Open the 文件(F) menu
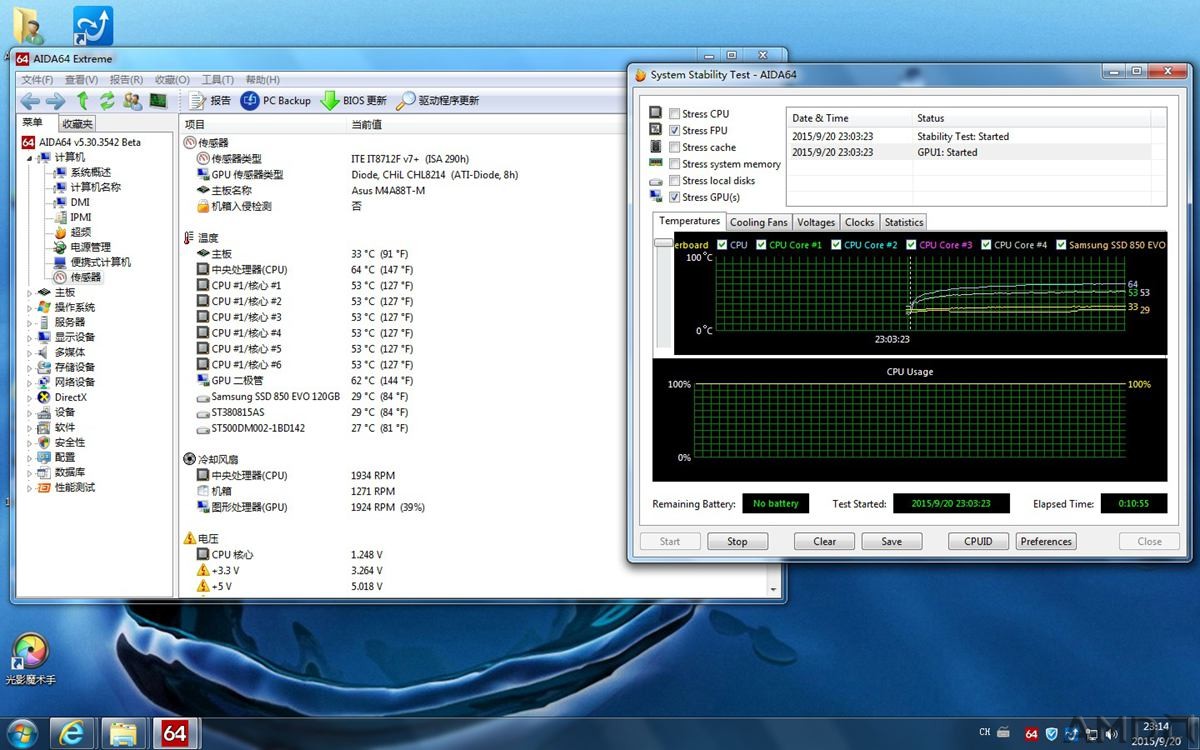 (37, 80)
